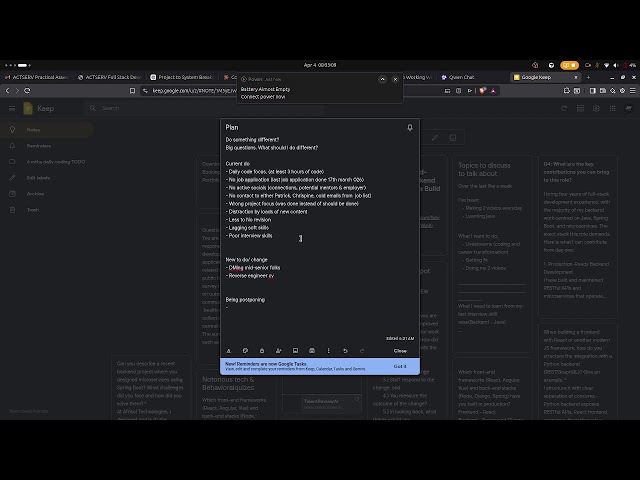The width and height of the screenshot is (640, 480).
Task: Add a collaborator to the note
Action: point(279,351)
